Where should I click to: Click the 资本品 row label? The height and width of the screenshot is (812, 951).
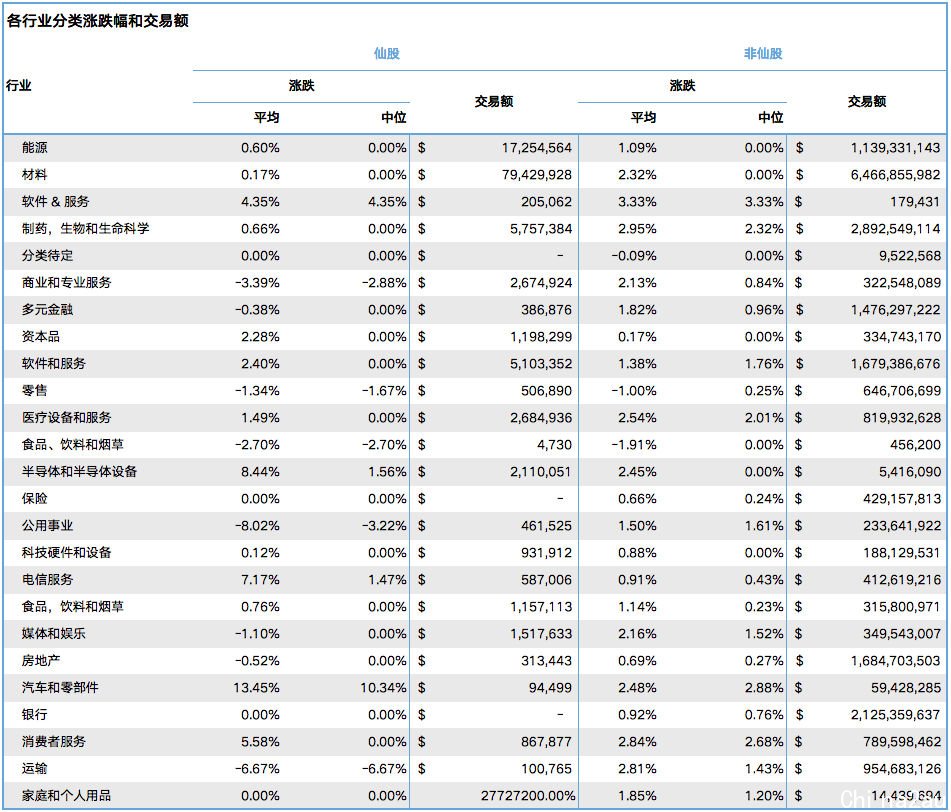41,337
